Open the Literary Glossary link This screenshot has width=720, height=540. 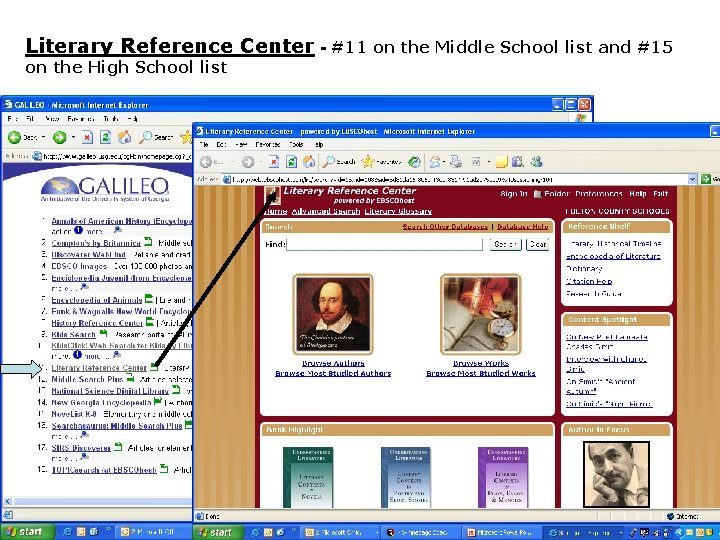tap(398, 211)
